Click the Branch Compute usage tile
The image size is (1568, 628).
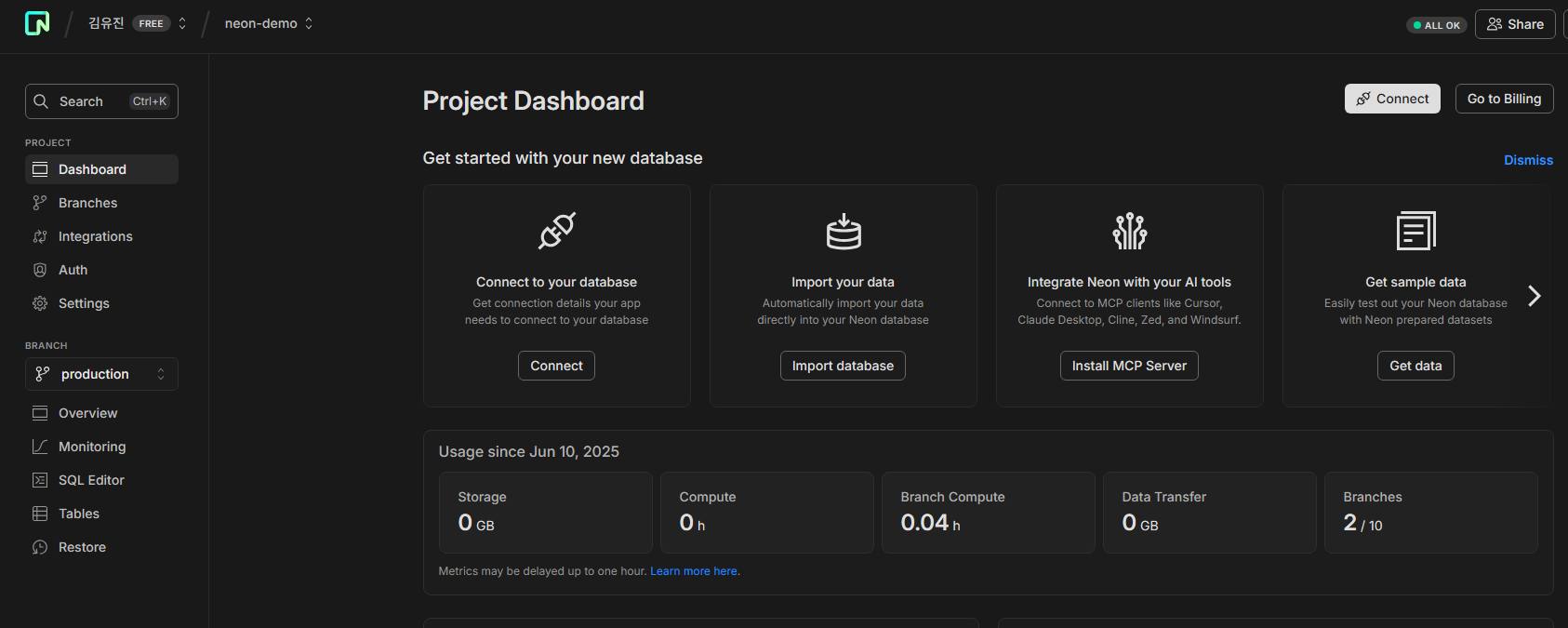click(989, 513)
